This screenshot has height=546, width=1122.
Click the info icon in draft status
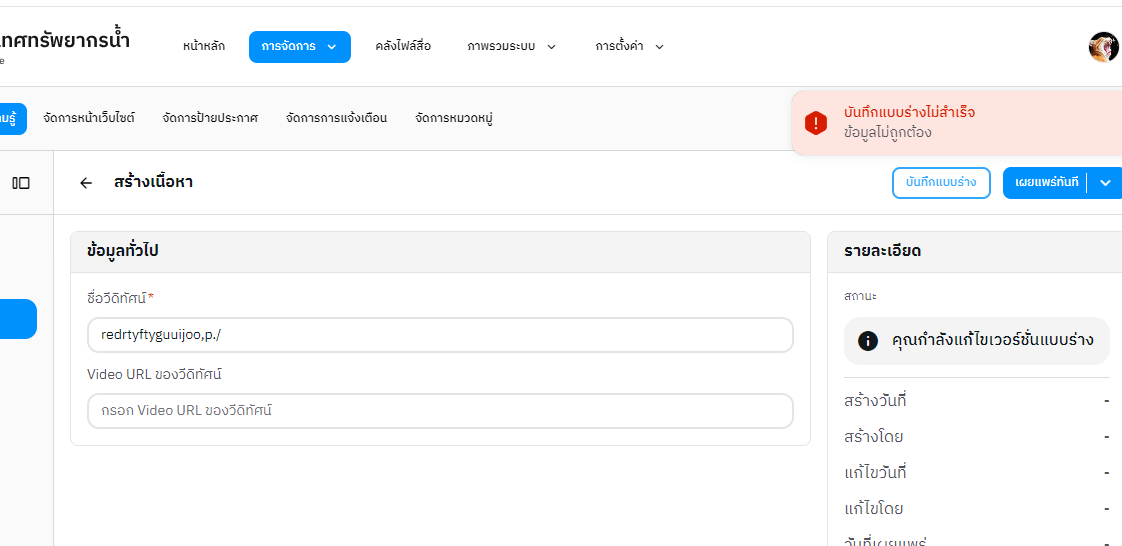coord(868,341)
